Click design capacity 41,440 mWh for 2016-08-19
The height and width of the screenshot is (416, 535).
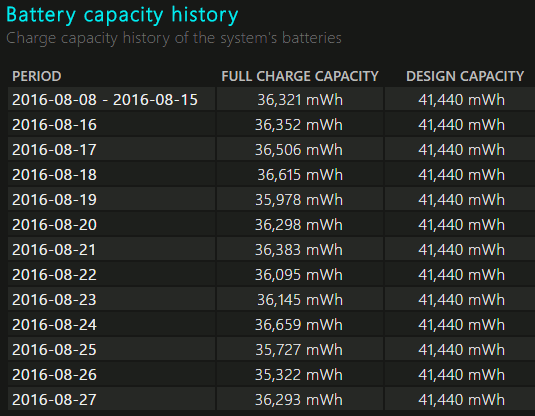[461, 200]
